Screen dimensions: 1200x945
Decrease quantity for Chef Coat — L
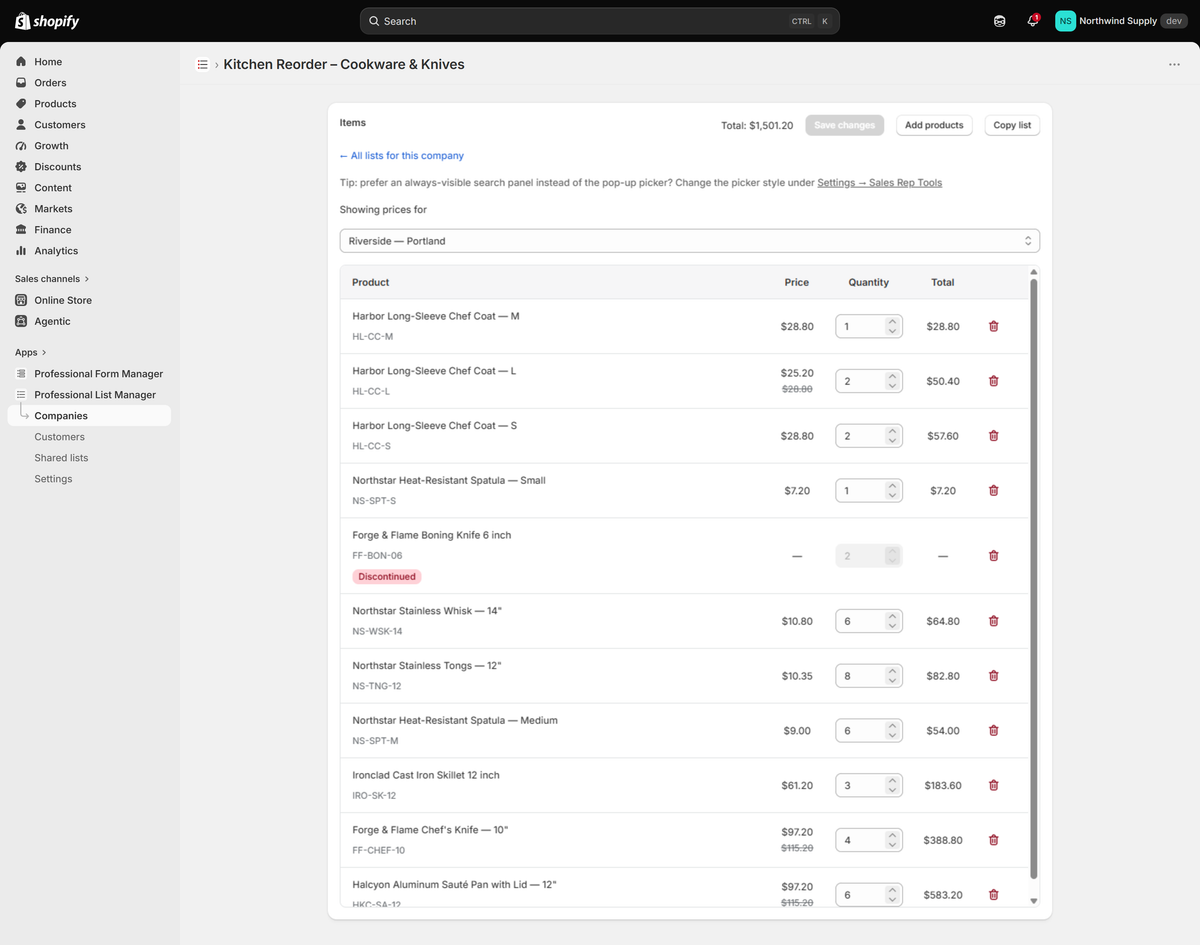892,386
